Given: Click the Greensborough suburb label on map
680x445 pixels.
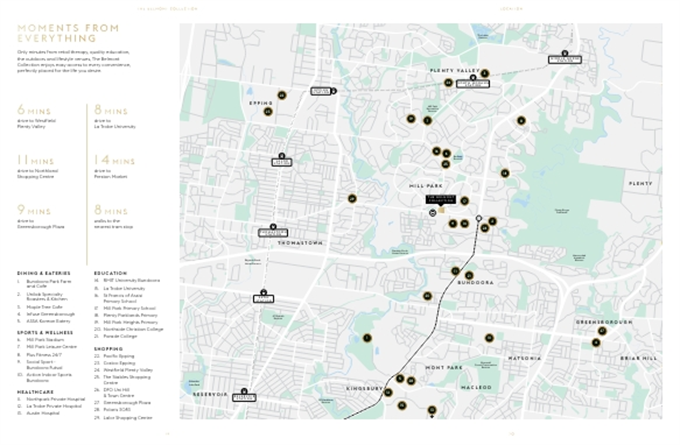Looking at the screenshot, I should tap(603, 322).
